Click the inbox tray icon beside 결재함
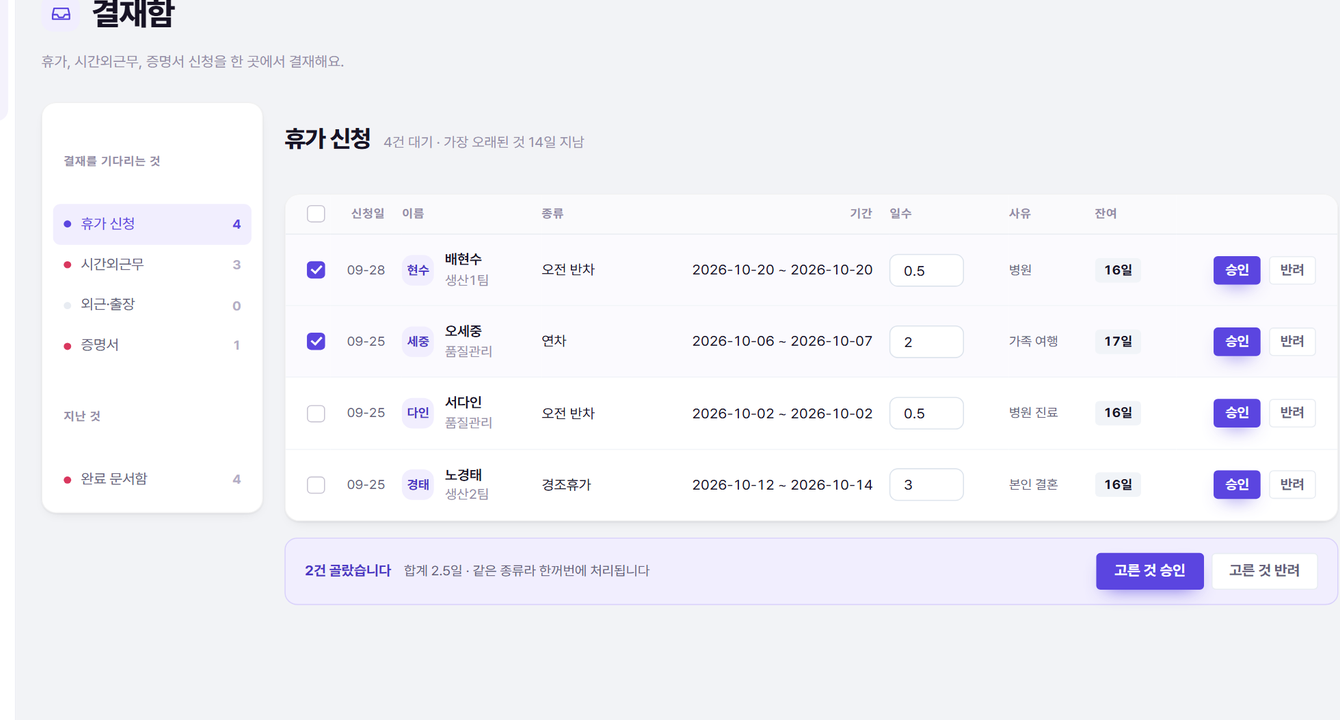Screen dimensions: 1340x720 point(61,14)
